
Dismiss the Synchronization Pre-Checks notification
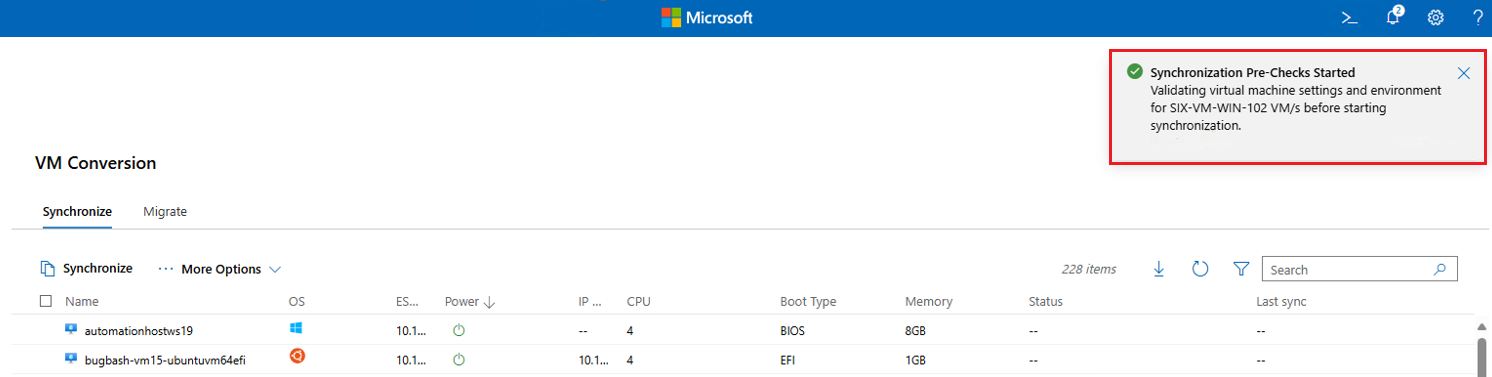click(x=1464, y=73)
